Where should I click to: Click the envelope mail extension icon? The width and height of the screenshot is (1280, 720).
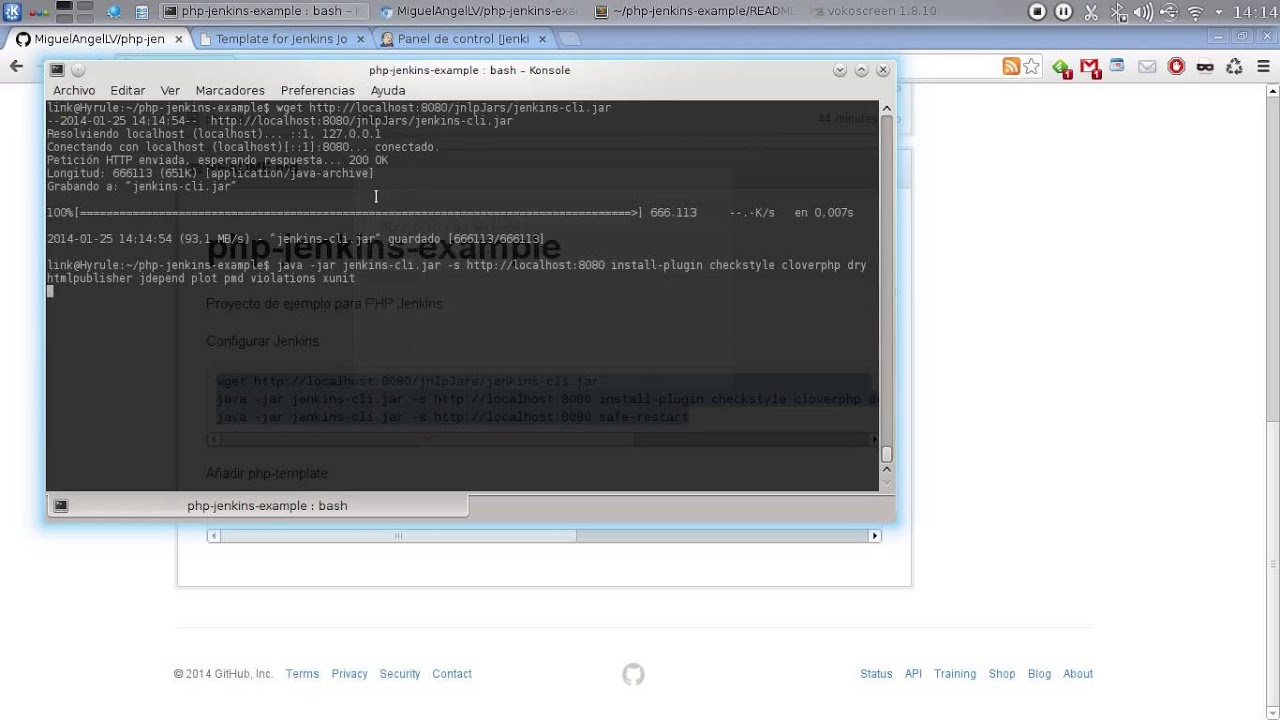1147,66
